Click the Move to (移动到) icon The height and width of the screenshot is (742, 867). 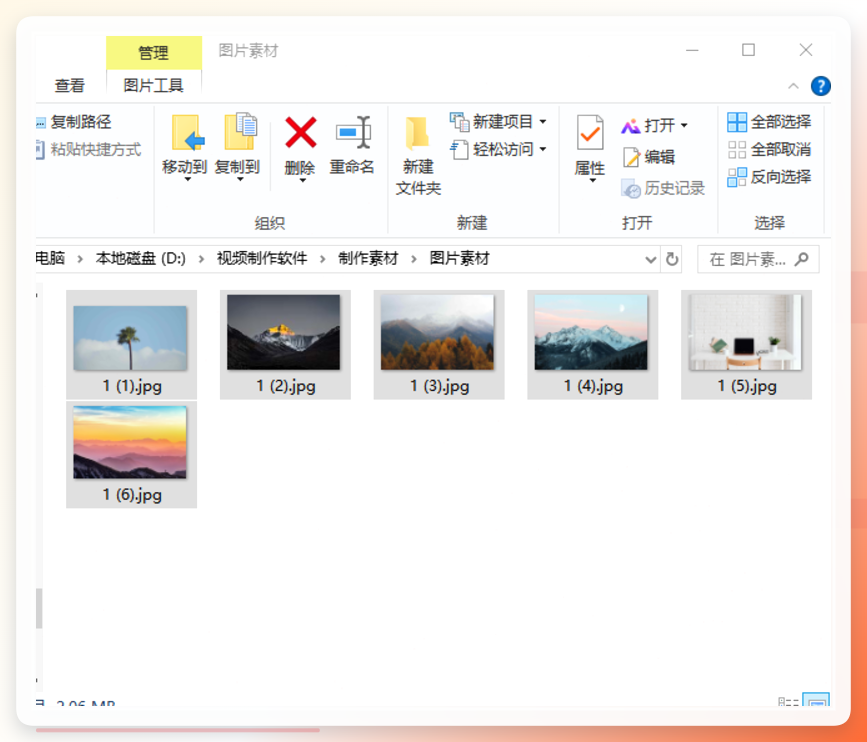coord(187,133)
